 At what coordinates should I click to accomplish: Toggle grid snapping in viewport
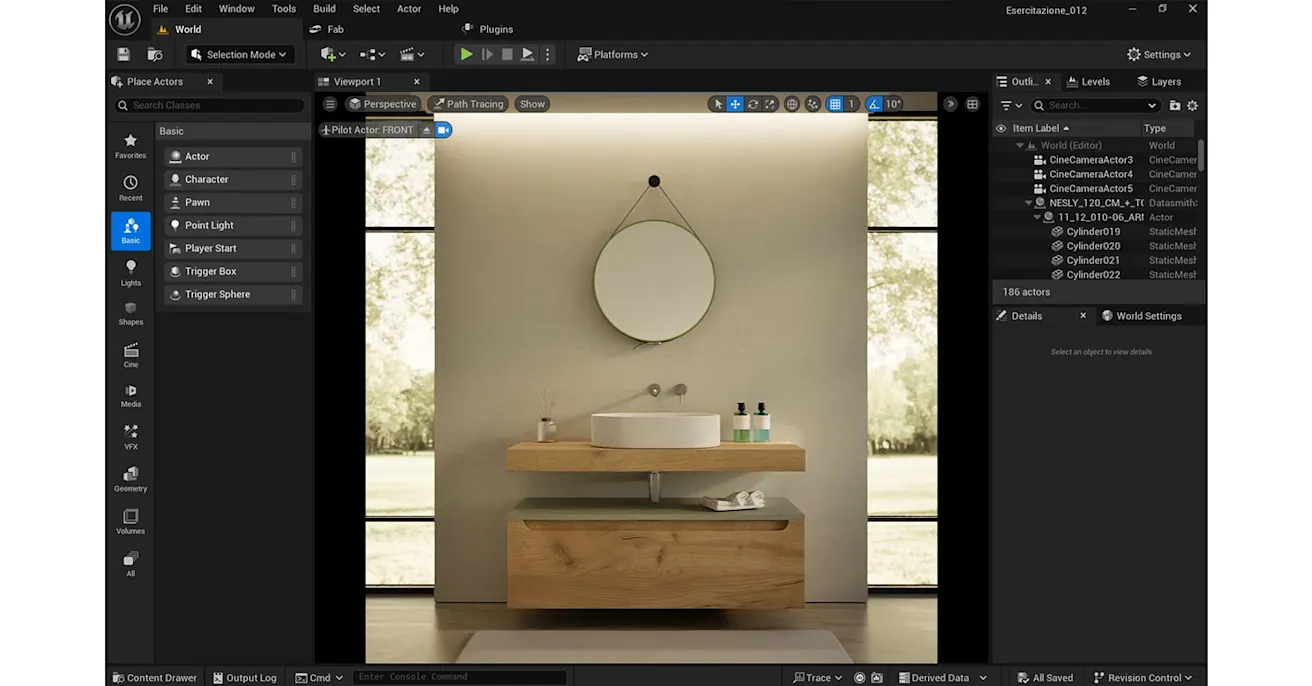[835, 104]
